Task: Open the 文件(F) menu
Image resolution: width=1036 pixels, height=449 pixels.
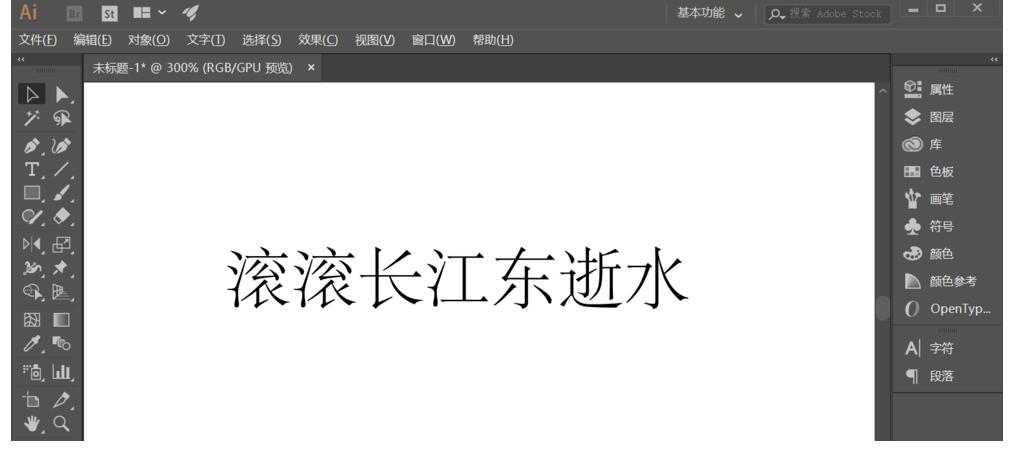Action: pyautogui.click(x=38, y=40)
